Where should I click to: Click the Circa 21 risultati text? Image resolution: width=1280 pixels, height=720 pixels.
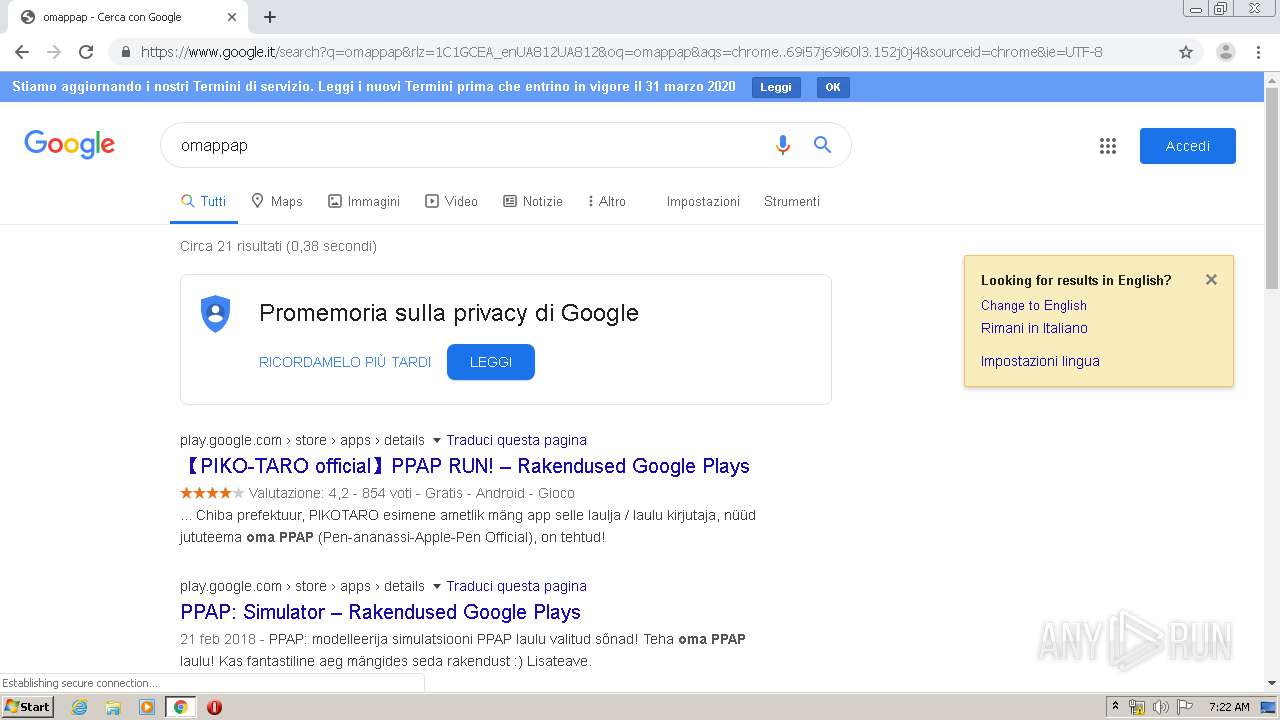pyautogui.click(x=278, y=246)
